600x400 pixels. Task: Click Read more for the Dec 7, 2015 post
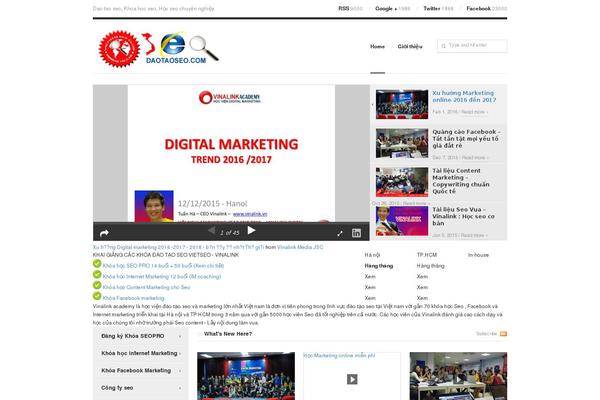pyautogui.click(x=474, y=158)
